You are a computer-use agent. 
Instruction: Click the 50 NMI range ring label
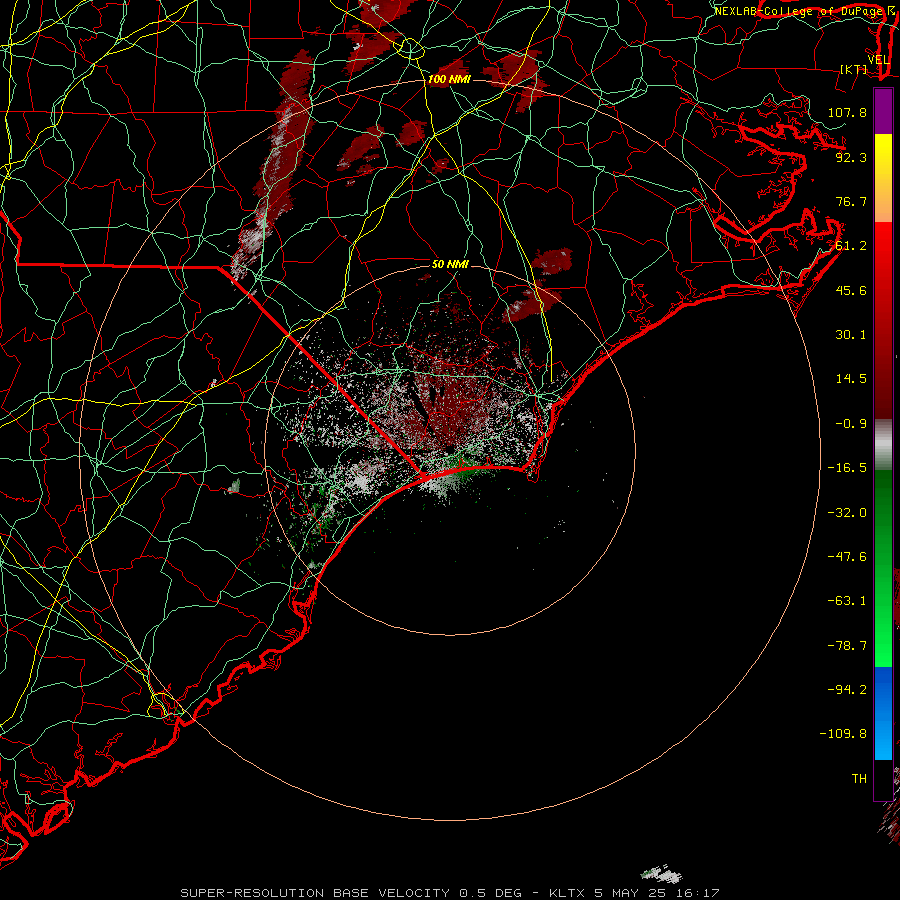point(450,264)
